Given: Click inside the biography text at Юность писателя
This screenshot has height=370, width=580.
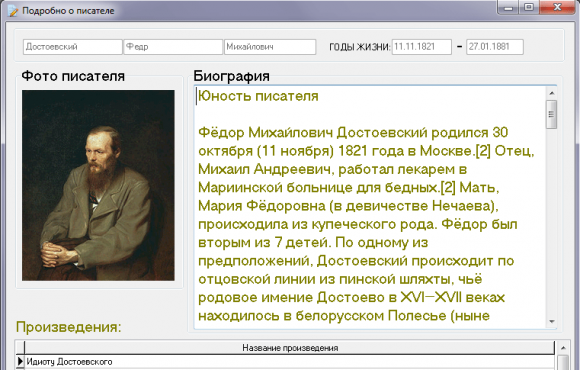Looking at the screenshot, I should click(x=258, y=96).
